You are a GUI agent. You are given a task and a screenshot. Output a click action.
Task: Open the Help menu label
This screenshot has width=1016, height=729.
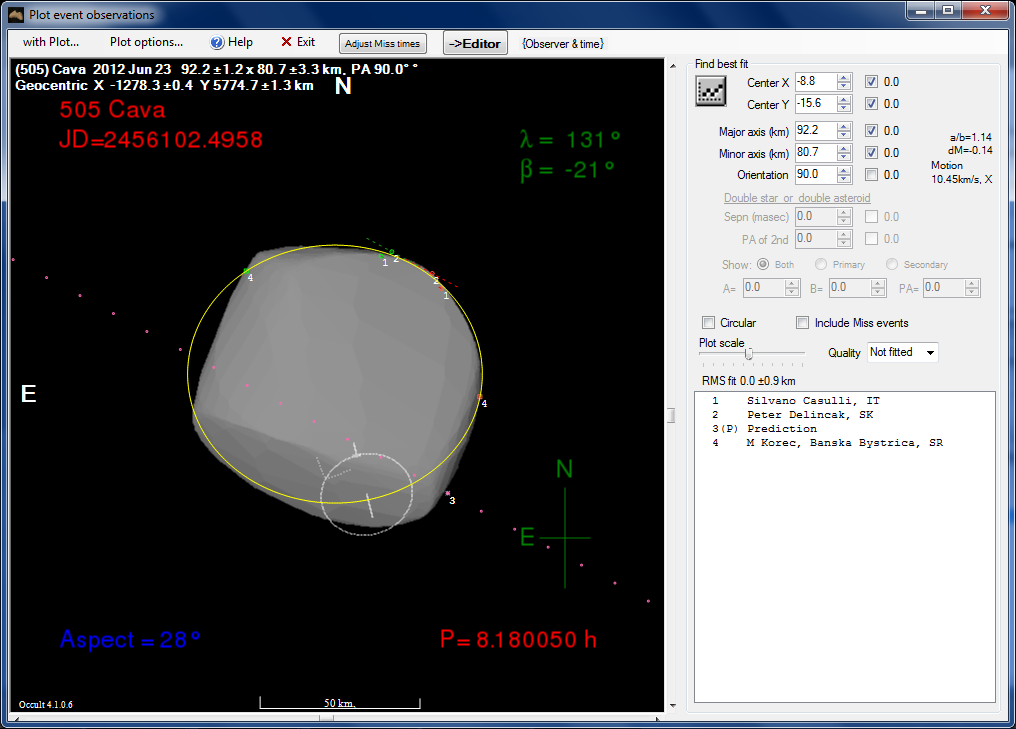[240, 42]
